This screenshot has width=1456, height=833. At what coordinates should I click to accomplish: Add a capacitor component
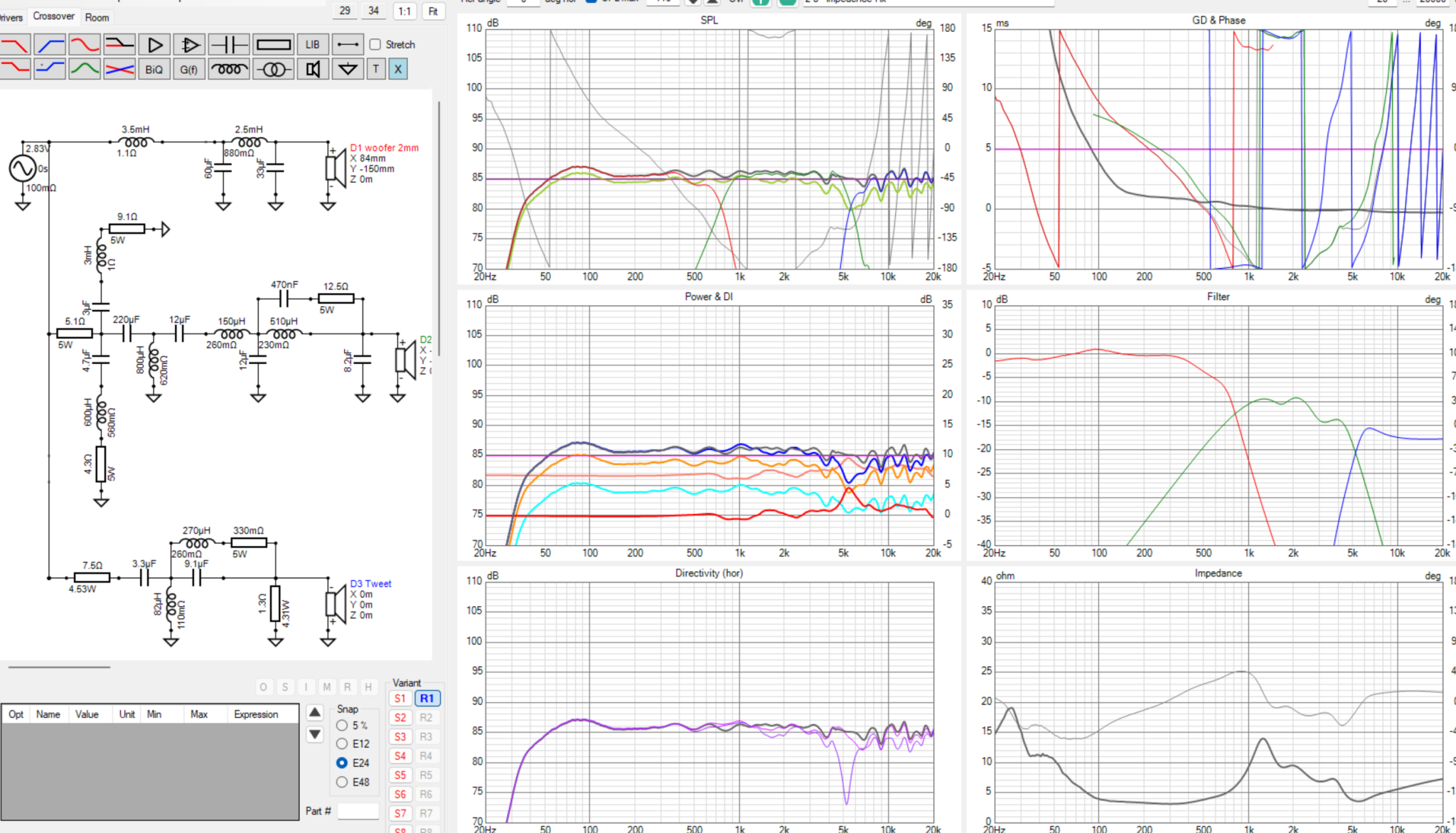click(x=229, y=45)
